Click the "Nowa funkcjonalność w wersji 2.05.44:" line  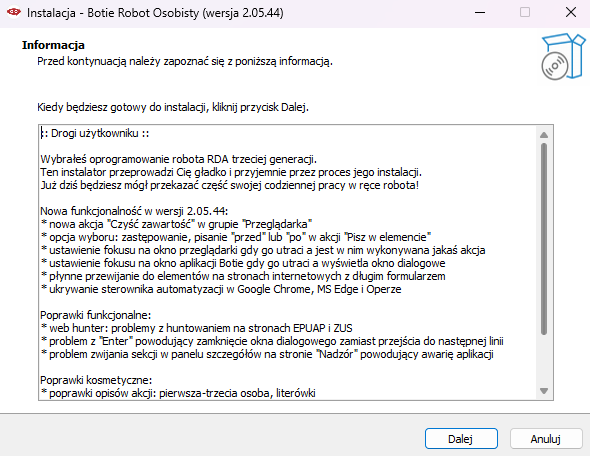(134, 211)
